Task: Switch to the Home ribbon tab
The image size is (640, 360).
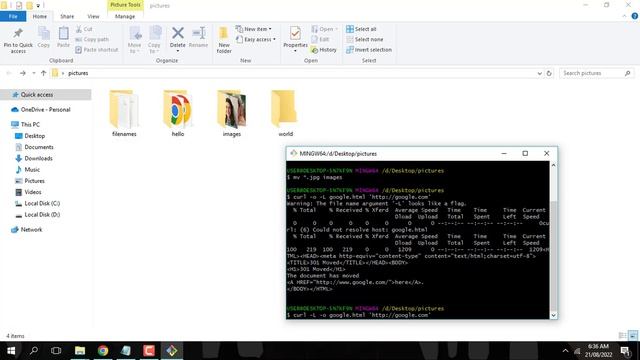Action: [x=40, y=16]
